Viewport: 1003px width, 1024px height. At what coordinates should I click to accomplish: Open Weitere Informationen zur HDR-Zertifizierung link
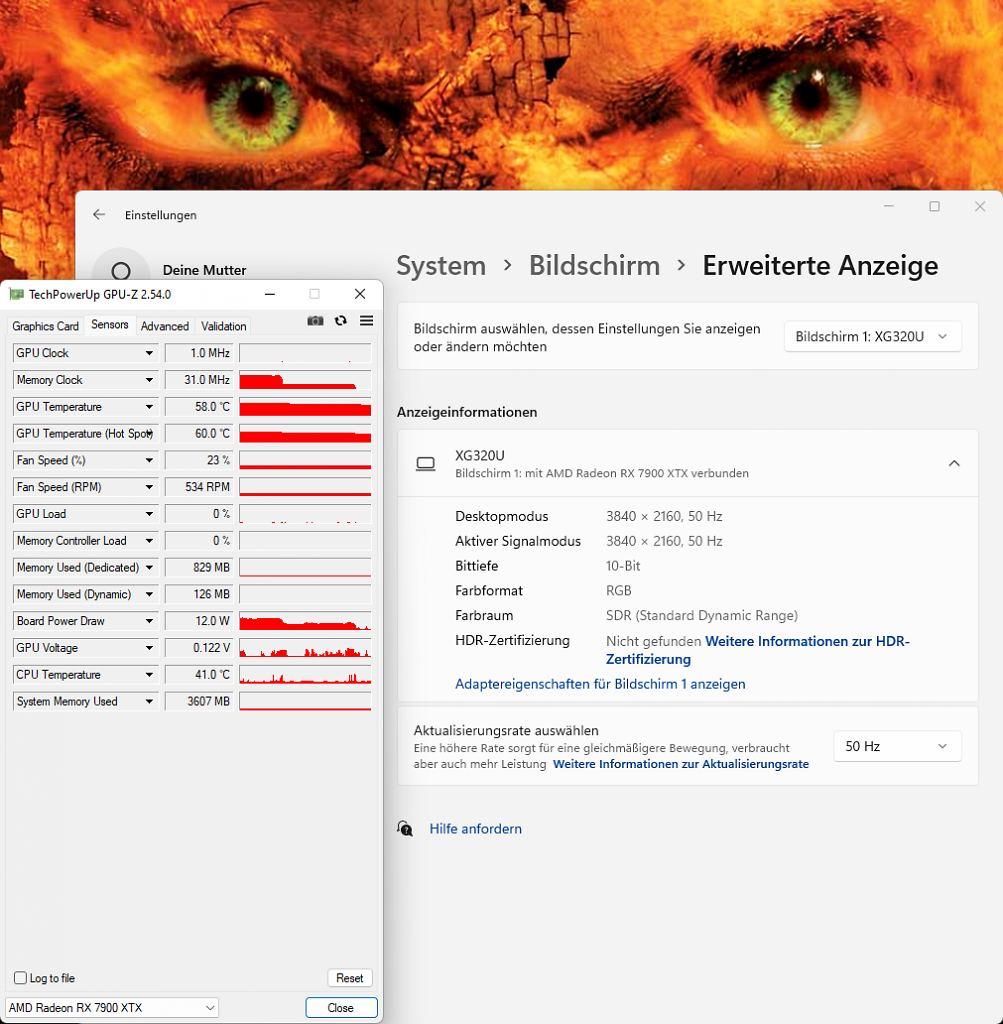coord(757,650)
